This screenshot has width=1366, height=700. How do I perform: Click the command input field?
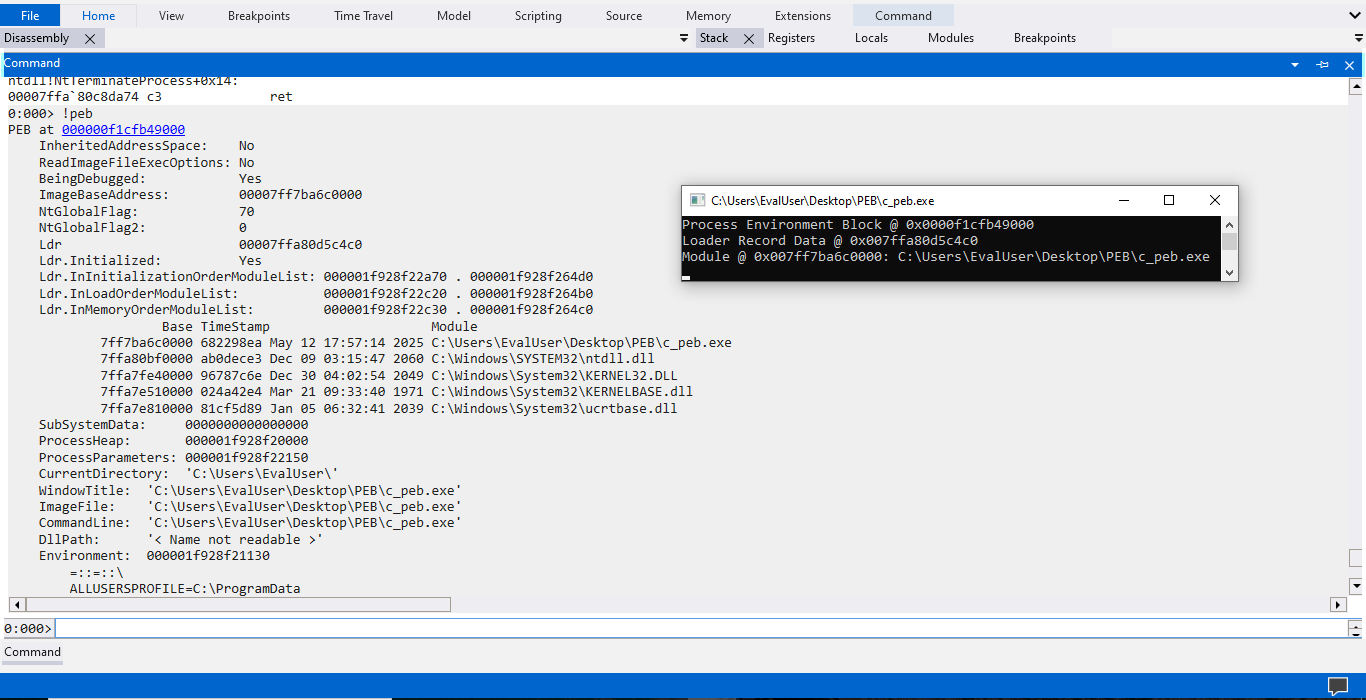700,628
